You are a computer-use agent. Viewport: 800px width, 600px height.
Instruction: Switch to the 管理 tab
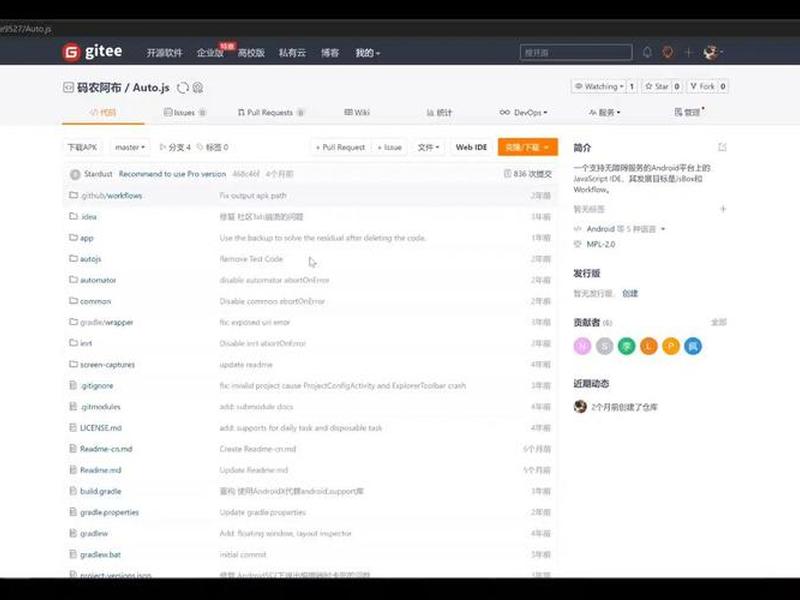(x=689, y=112)
